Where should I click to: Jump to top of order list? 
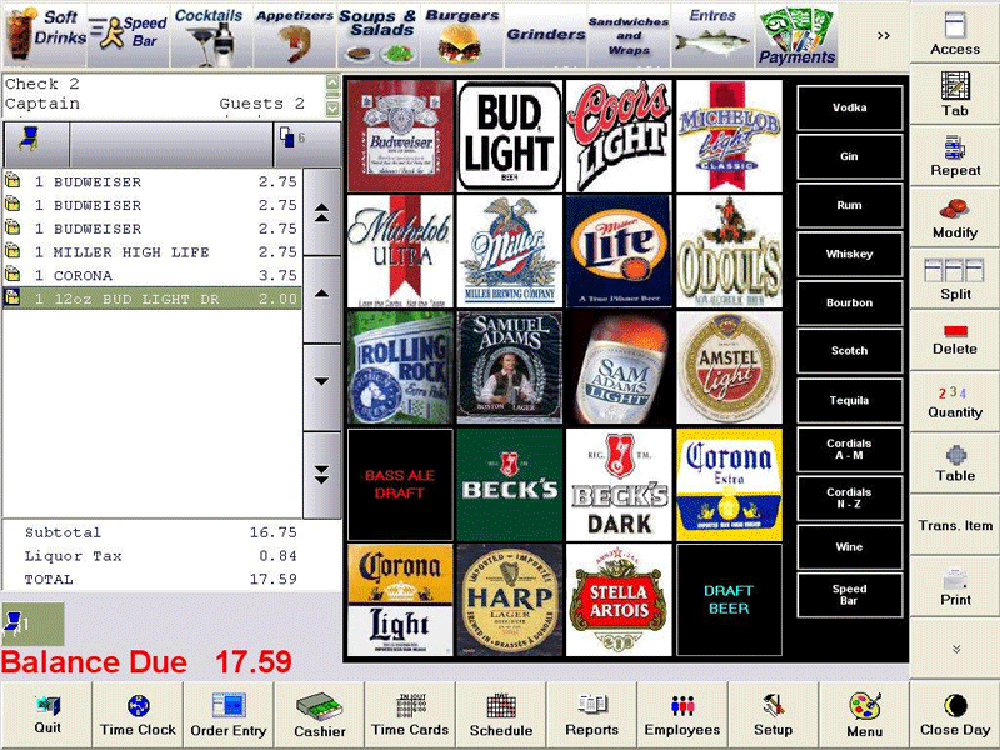322,212
